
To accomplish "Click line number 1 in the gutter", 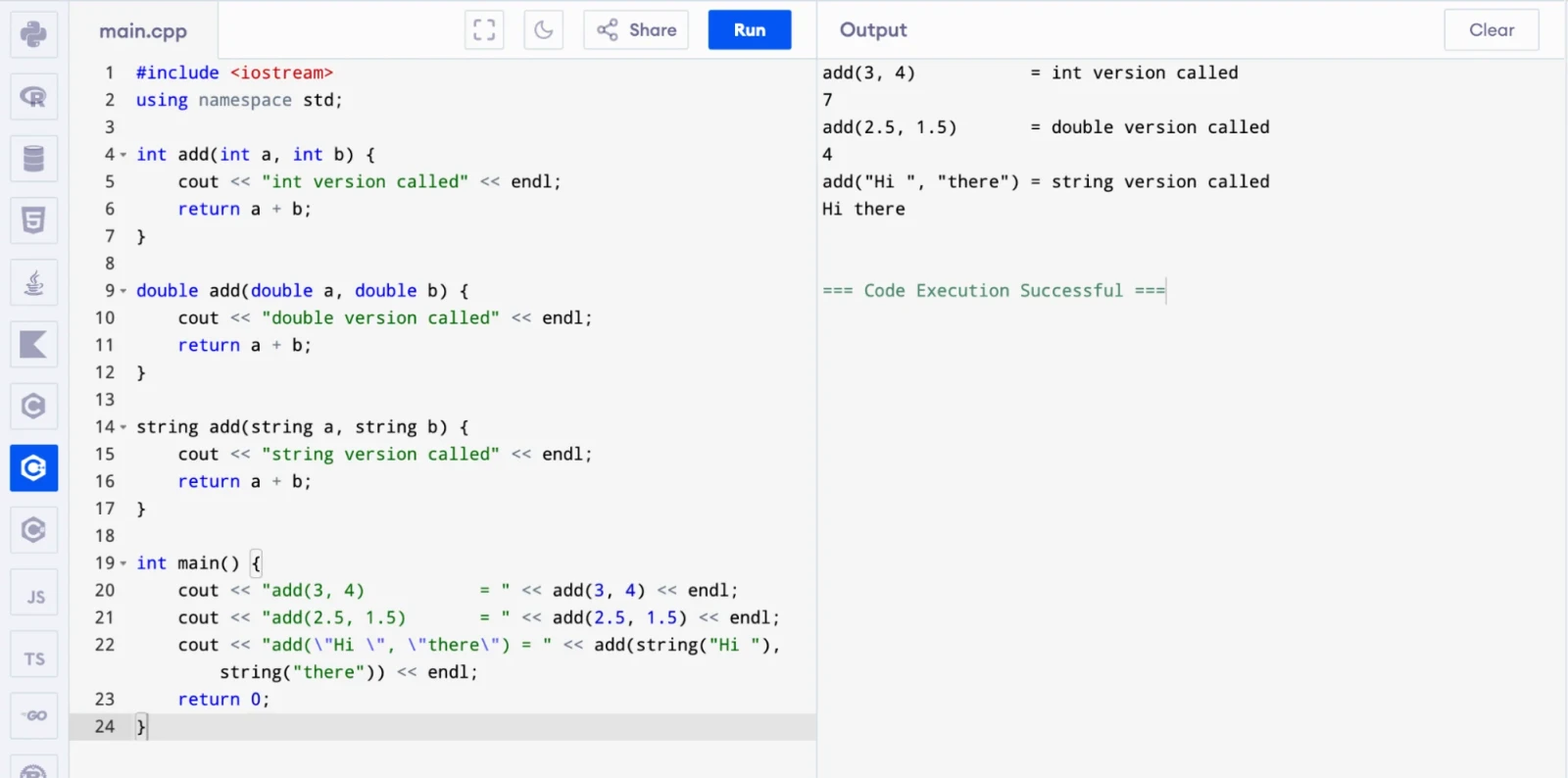I will click(x=110, y=73).
